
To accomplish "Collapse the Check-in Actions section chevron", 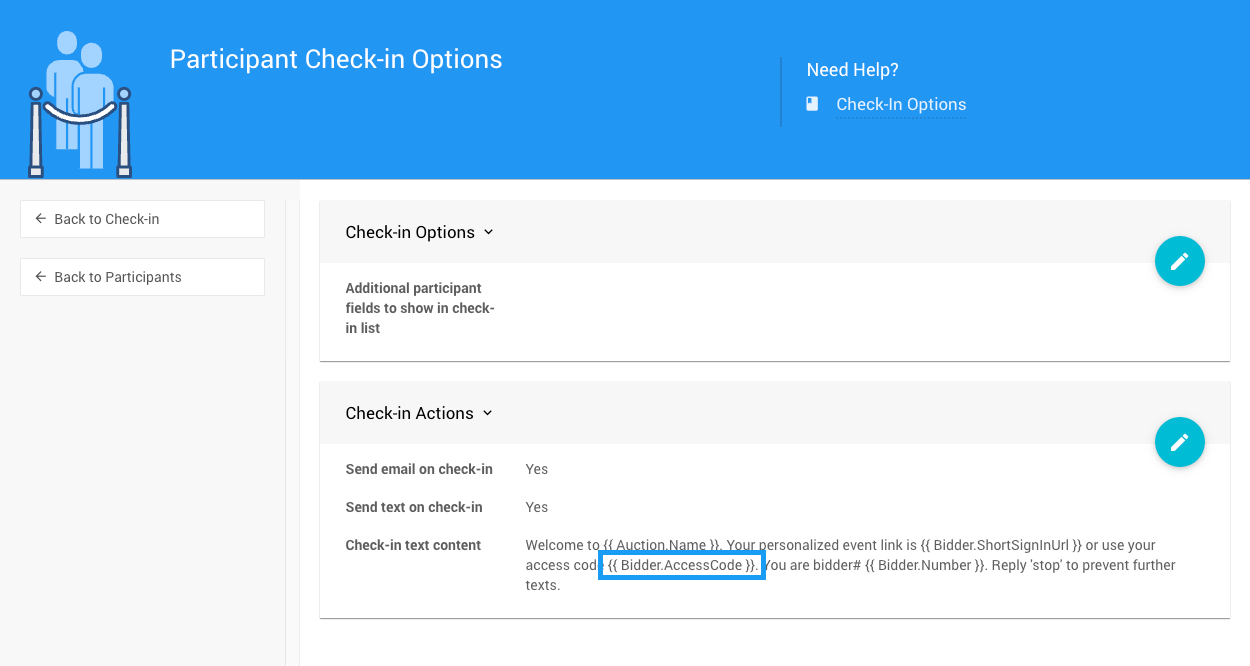I will point(488,413).
